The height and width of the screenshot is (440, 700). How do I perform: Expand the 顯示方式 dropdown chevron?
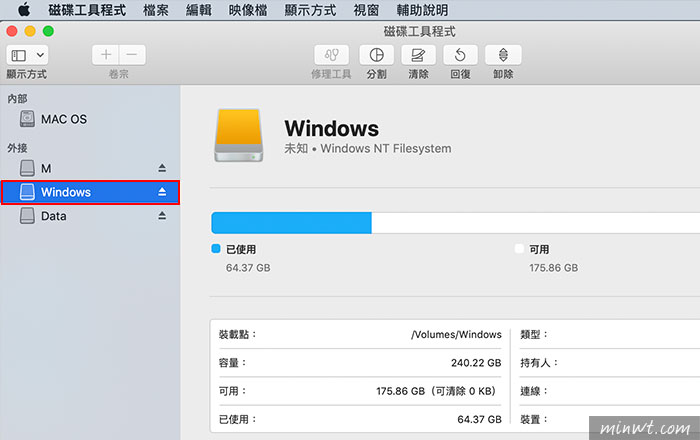pos(40,55)
